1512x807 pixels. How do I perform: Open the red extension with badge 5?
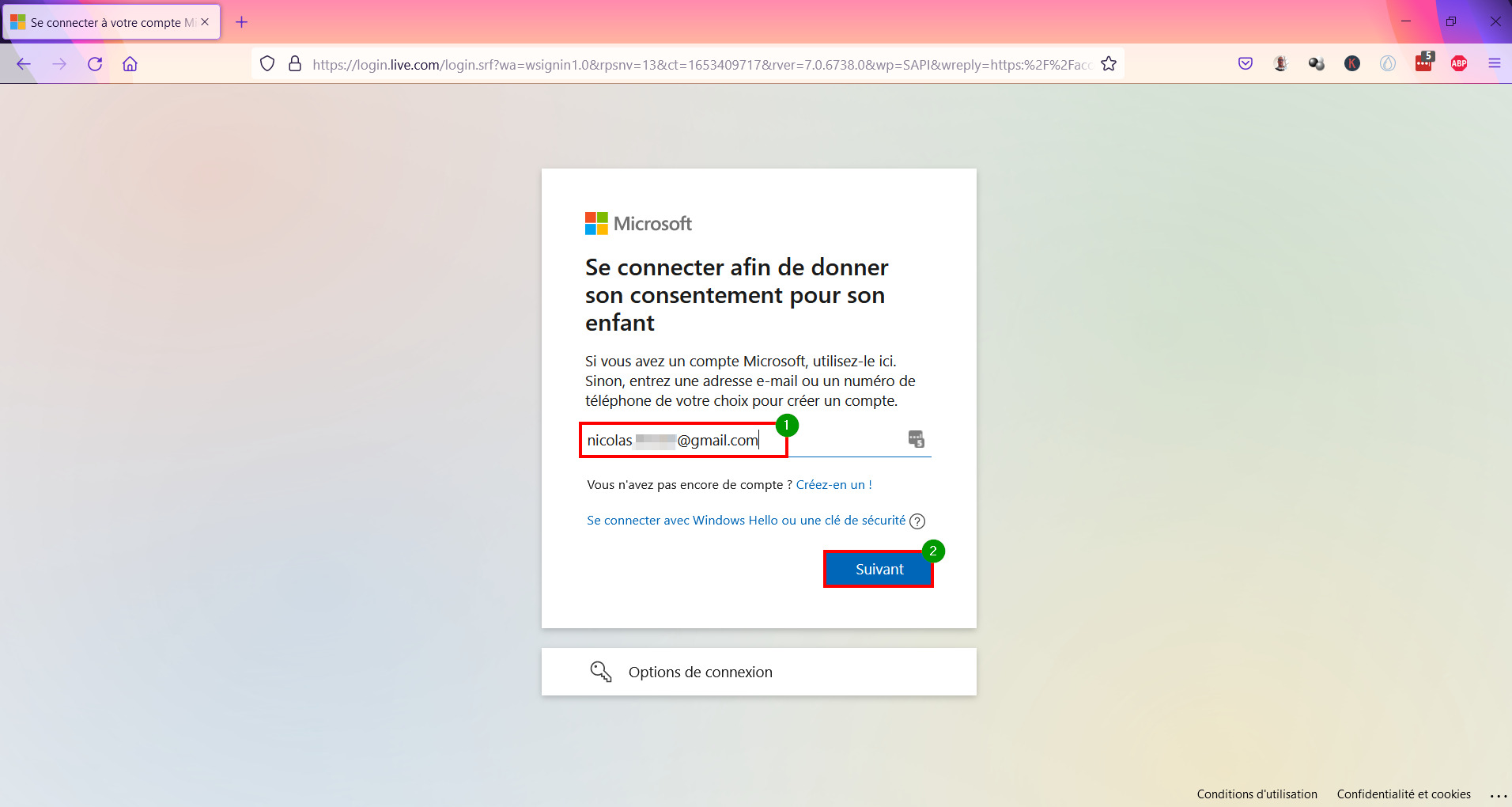pyautogui.click(x=1423, y=63)
